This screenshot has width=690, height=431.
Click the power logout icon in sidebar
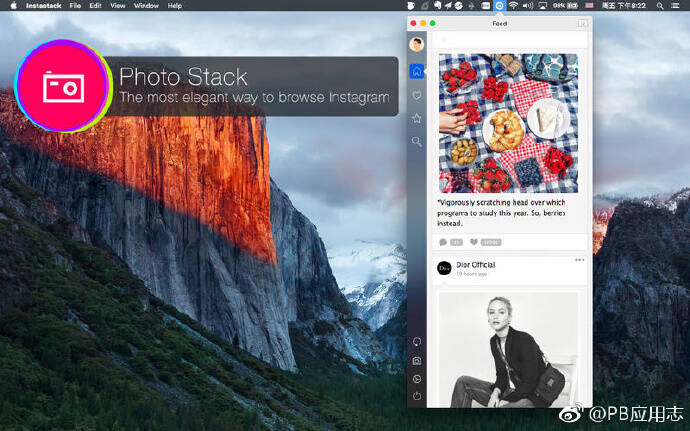pyautogui.click(x=417, y=396)
